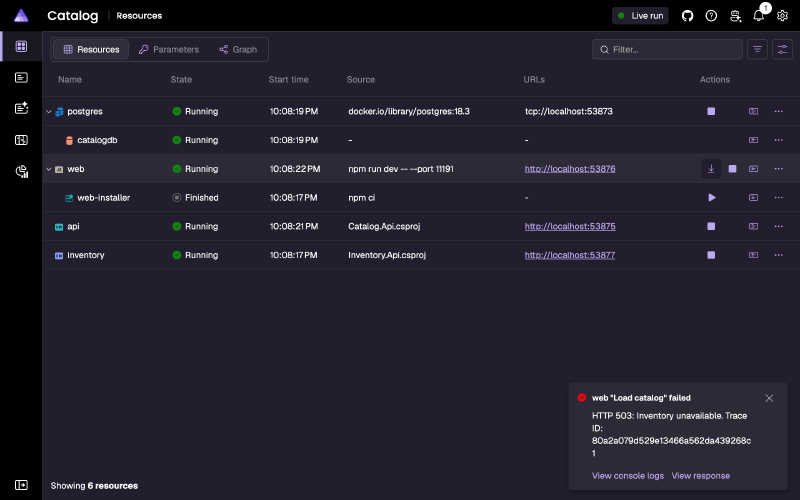The image size is (800, 500).
Task: Collapse the postgres resource row
Action: click(x=49, y=112)
